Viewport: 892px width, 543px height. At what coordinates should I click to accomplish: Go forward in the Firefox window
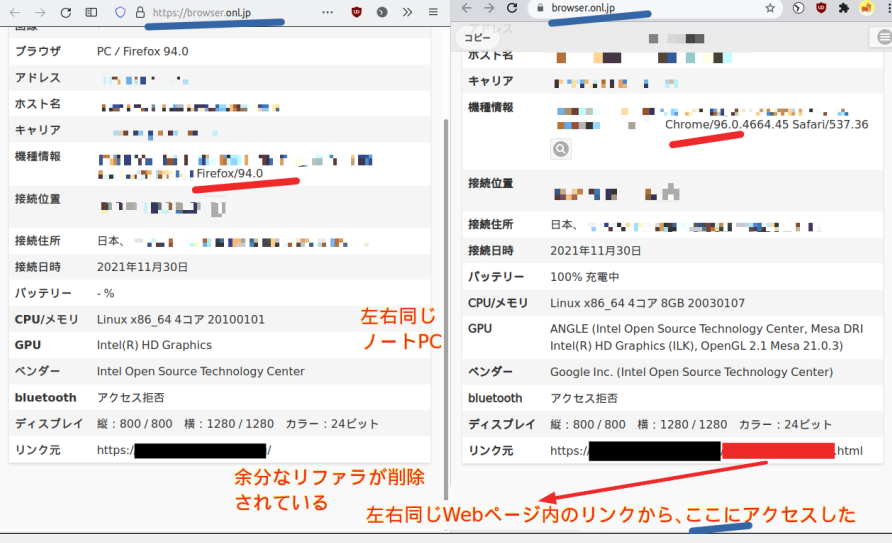pyautogui.click(x=40, y=12)
